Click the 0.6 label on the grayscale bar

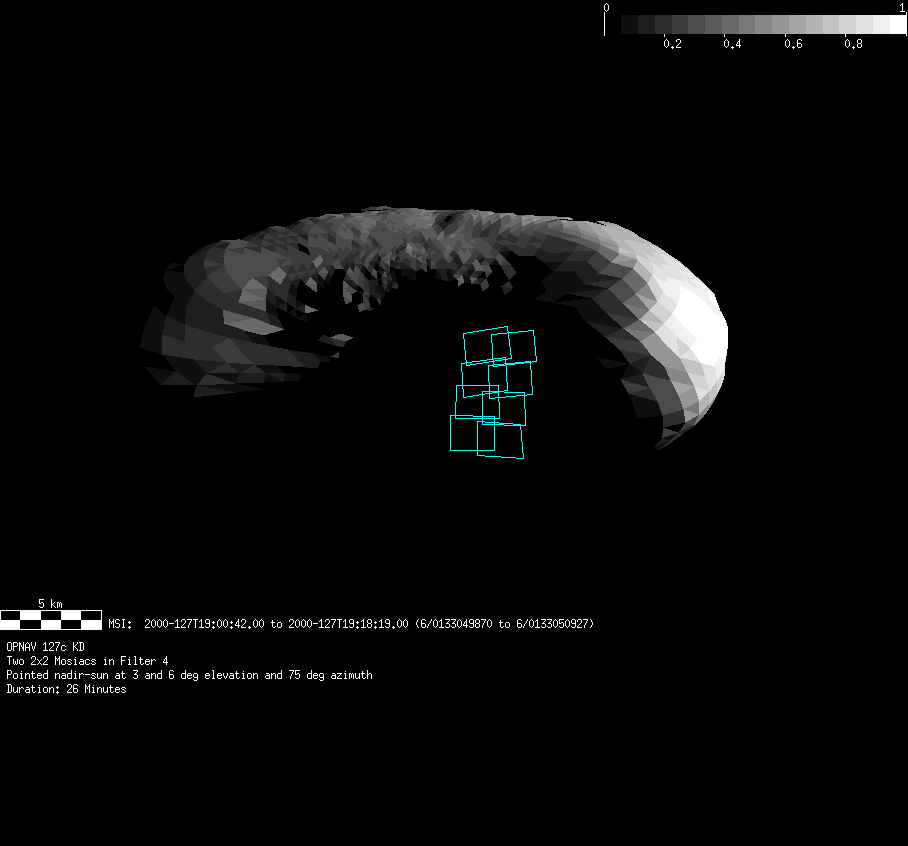click(792, 44)
